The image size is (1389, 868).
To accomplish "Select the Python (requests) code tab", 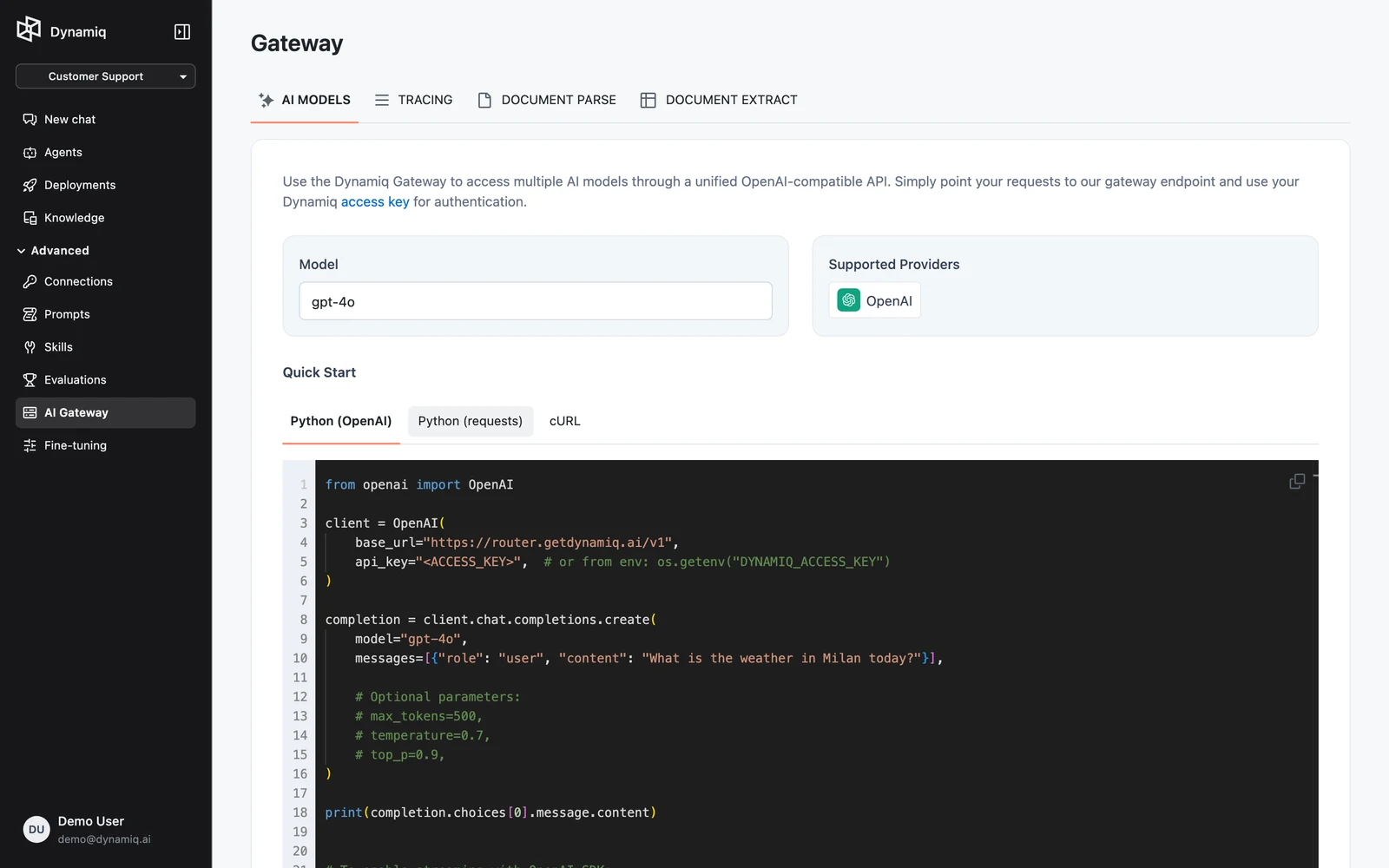I will [471, 421].
